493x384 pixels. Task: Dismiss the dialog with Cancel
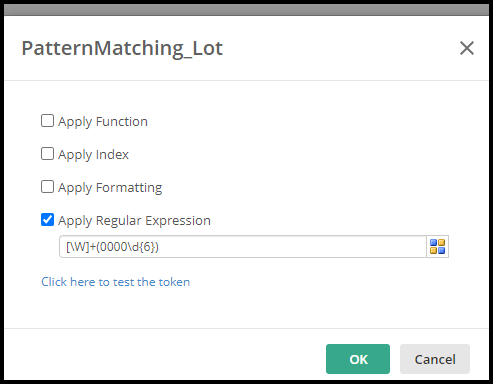[x=435, y=359]
